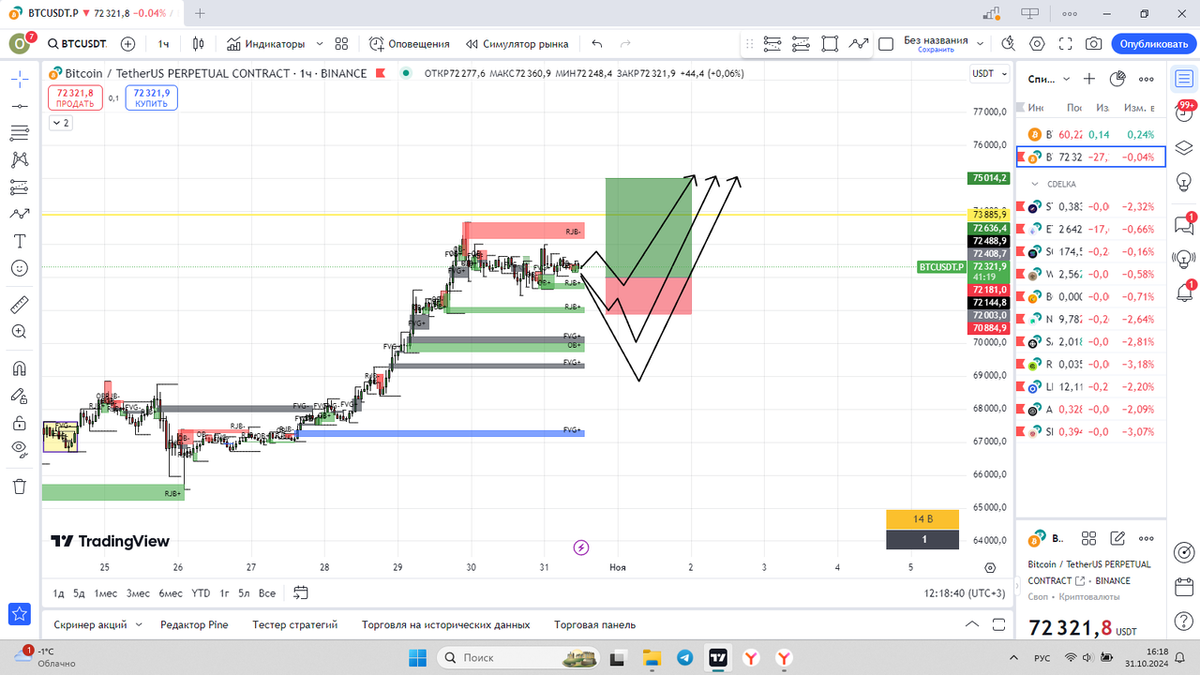Screen dimensions: 1200x675
Task: Expand watchlist name Спи... dropdown
Action: point(1050,78)
